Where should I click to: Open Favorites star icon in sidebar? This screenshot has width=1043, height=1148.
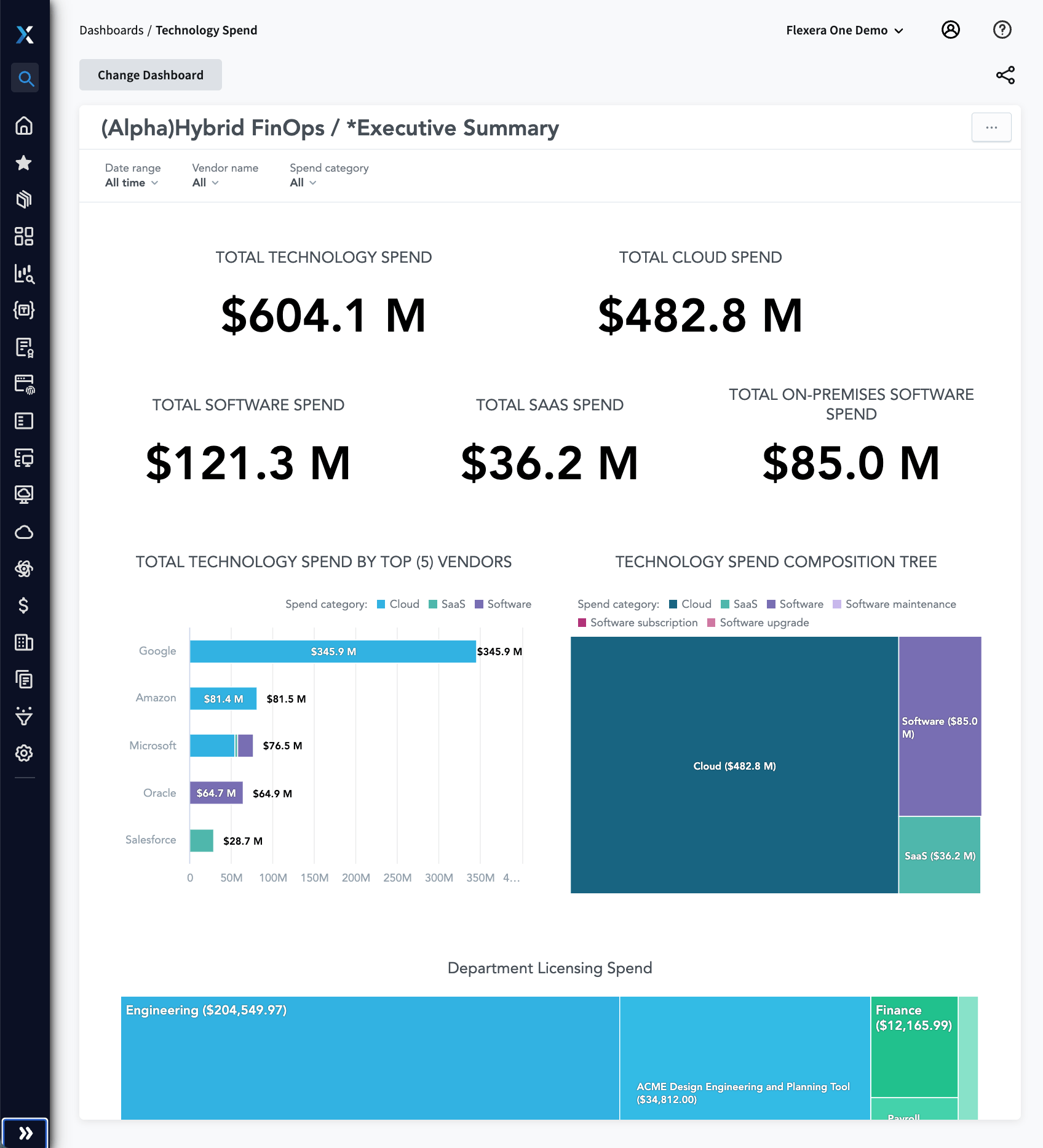point(24,163)
